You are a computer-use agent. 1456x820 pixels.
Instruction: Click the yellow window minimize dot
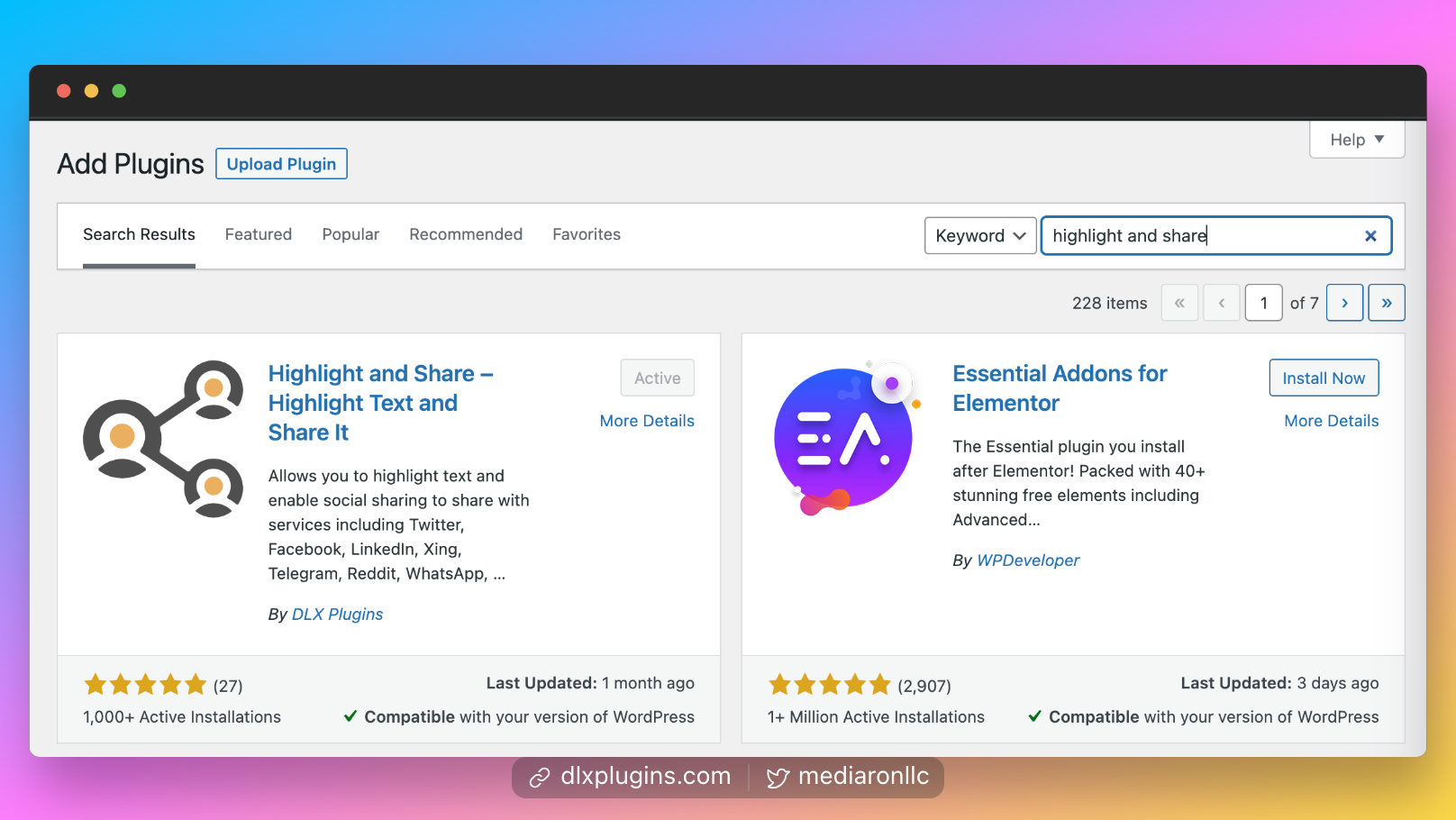(91, 91)
